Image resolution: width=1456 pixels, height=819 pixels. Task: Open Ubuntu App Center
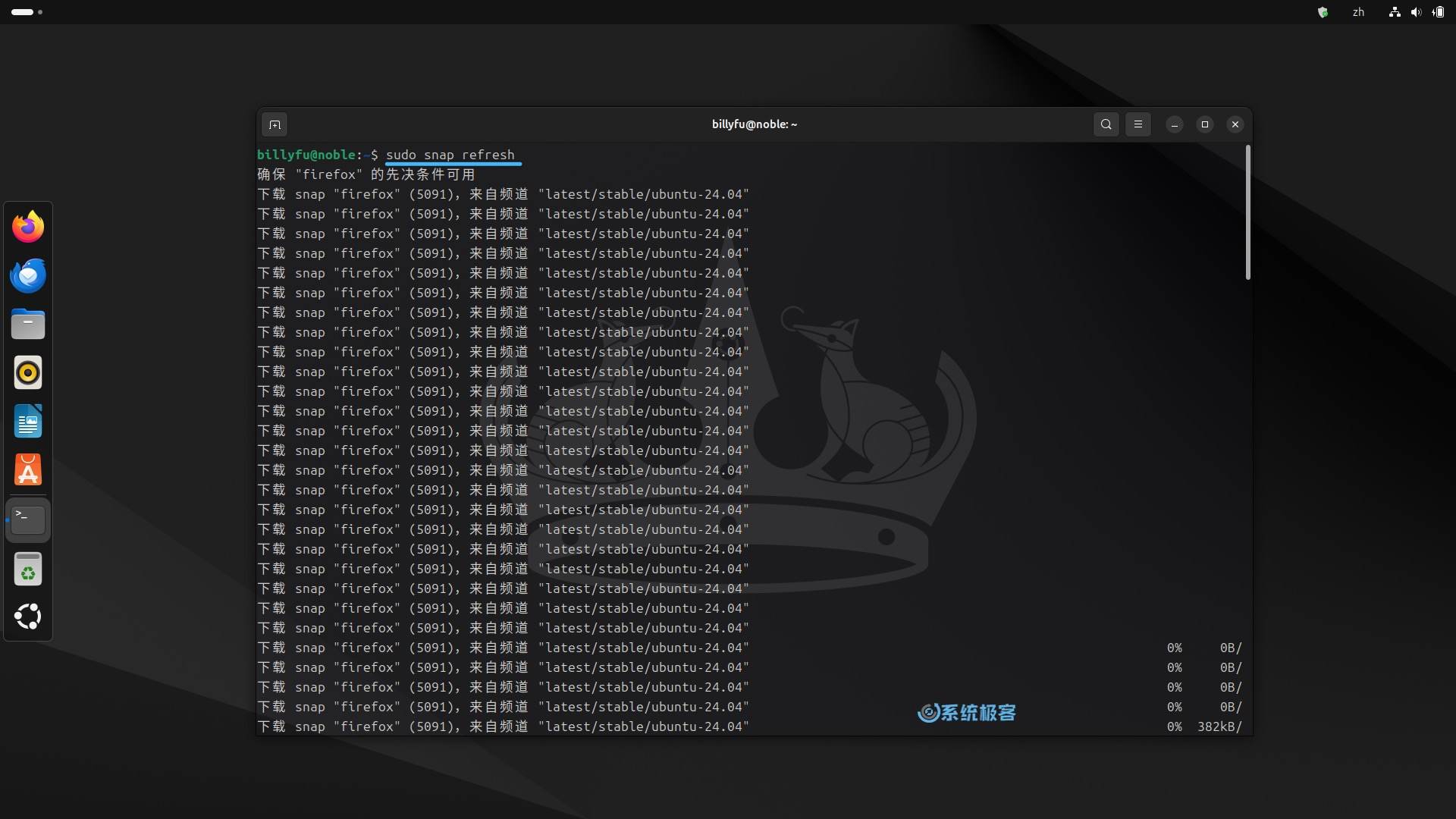click(x=28, y=470)
